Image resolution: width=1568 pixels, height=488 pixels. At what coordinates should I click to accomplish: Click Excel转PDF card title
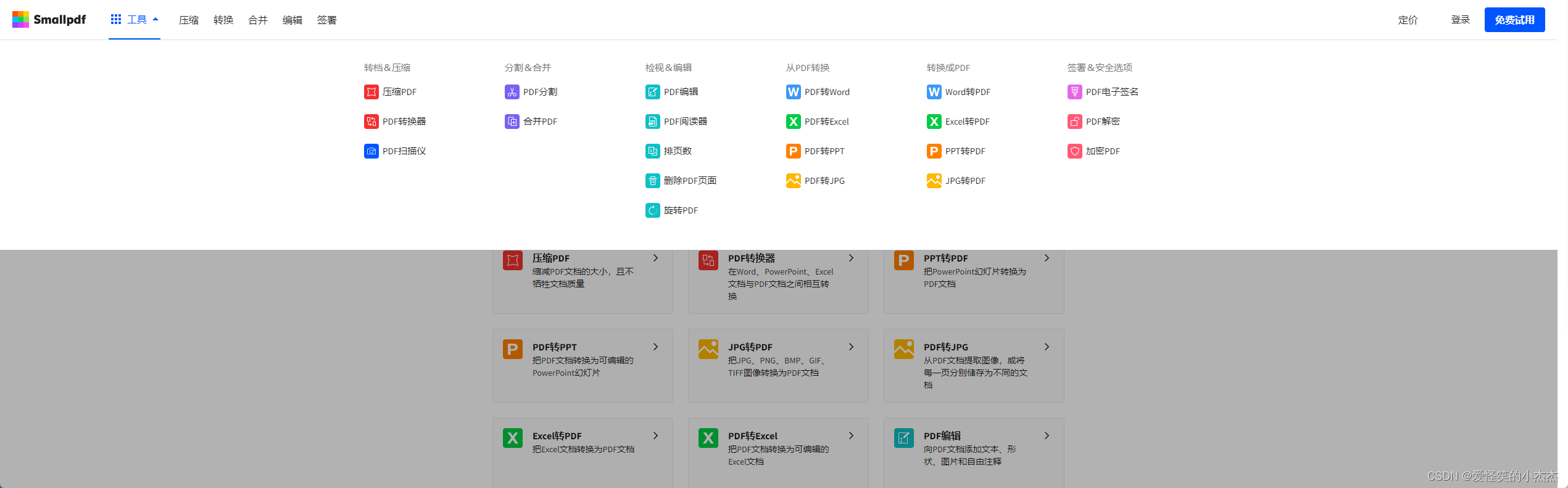coord(557,436)
